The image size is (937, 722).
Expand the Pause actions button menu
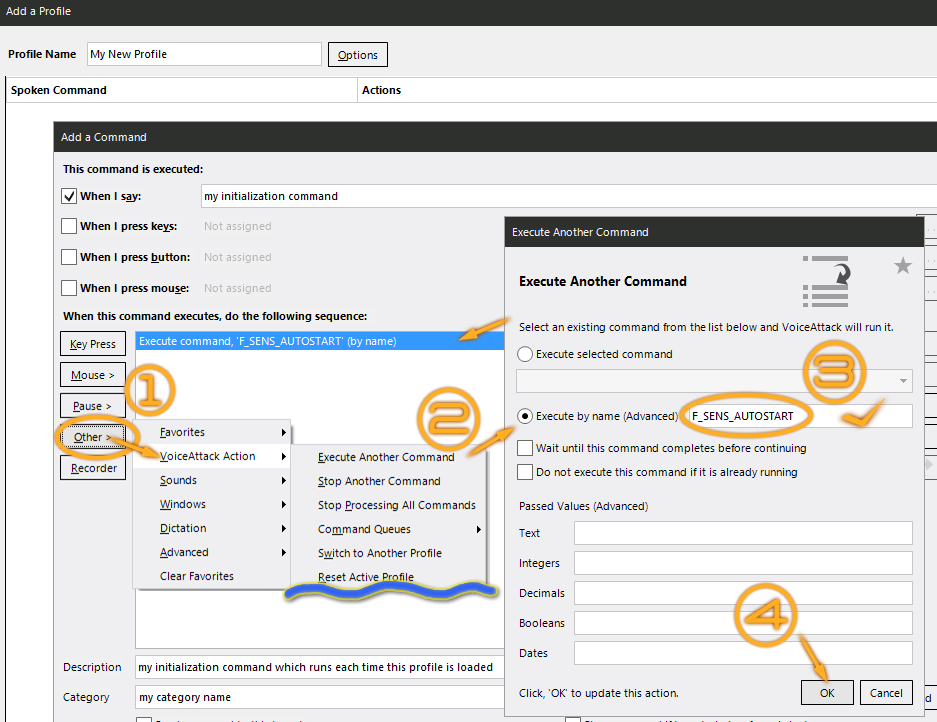[92, 406]
